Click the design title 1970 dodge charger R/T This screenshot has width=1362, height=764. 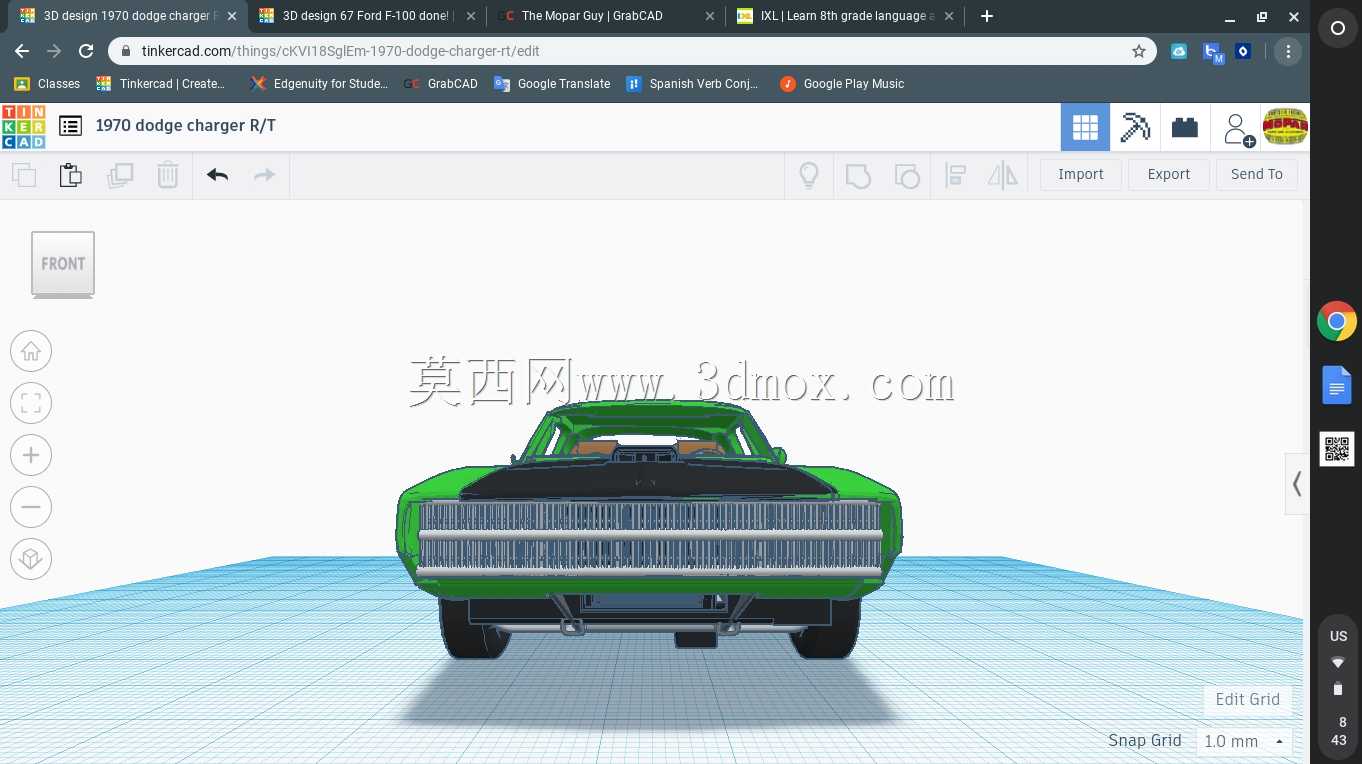[x=186, y=125]
